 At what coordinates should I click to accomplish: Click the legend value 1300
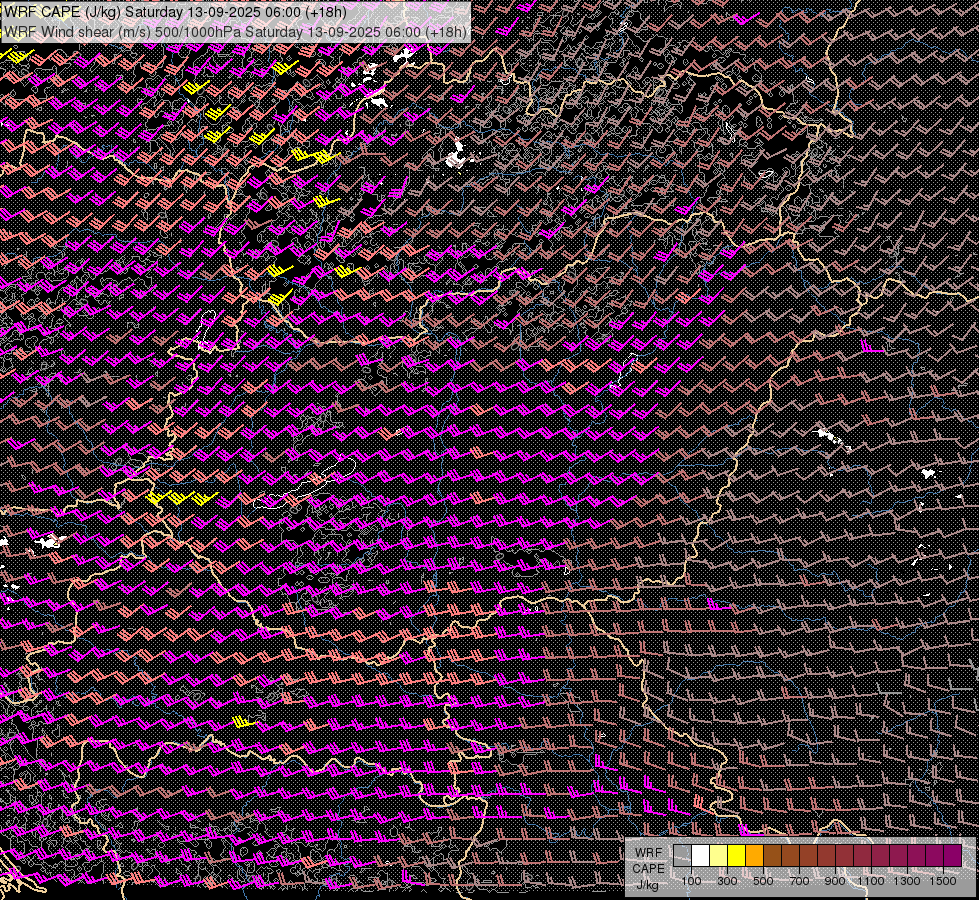tap(907, 881)
